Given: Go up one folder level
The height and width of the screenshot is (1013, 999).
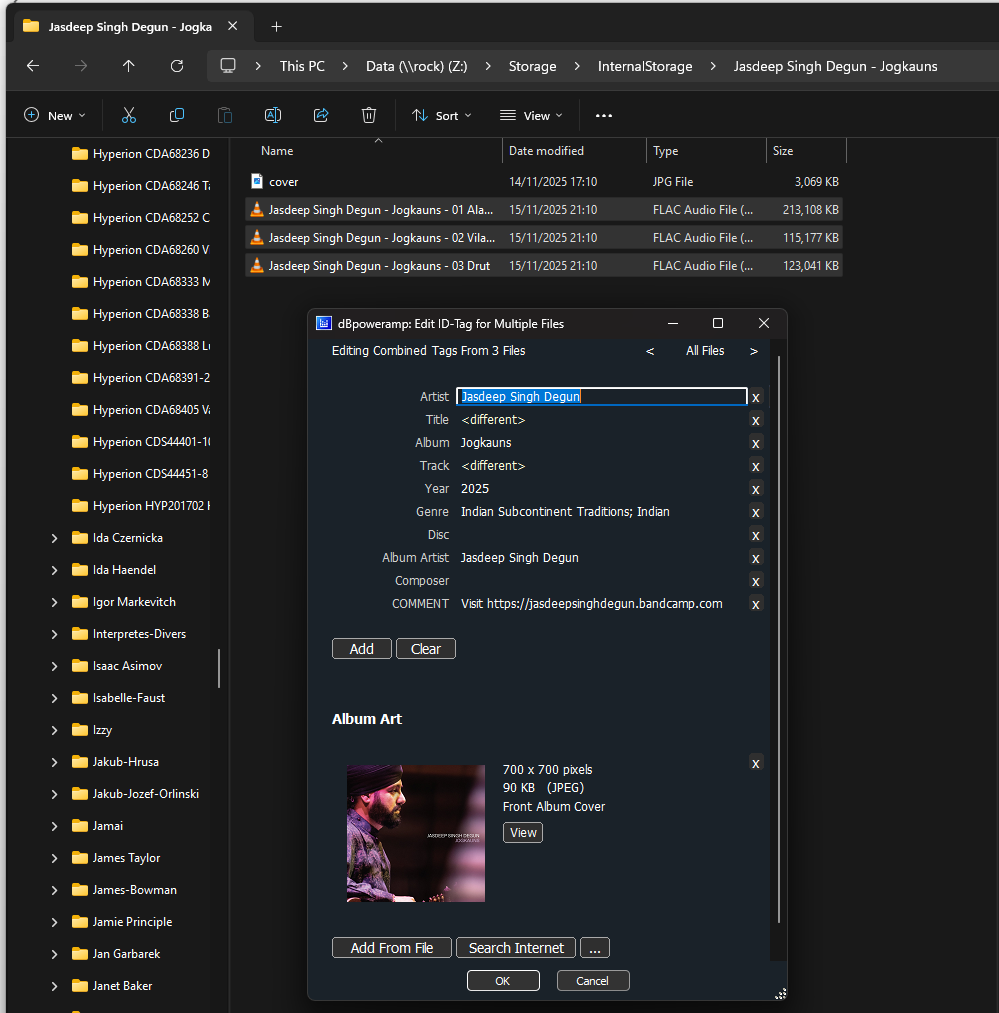Looking at the screenshot, I should pyautogui.click(x=129, y=66).
